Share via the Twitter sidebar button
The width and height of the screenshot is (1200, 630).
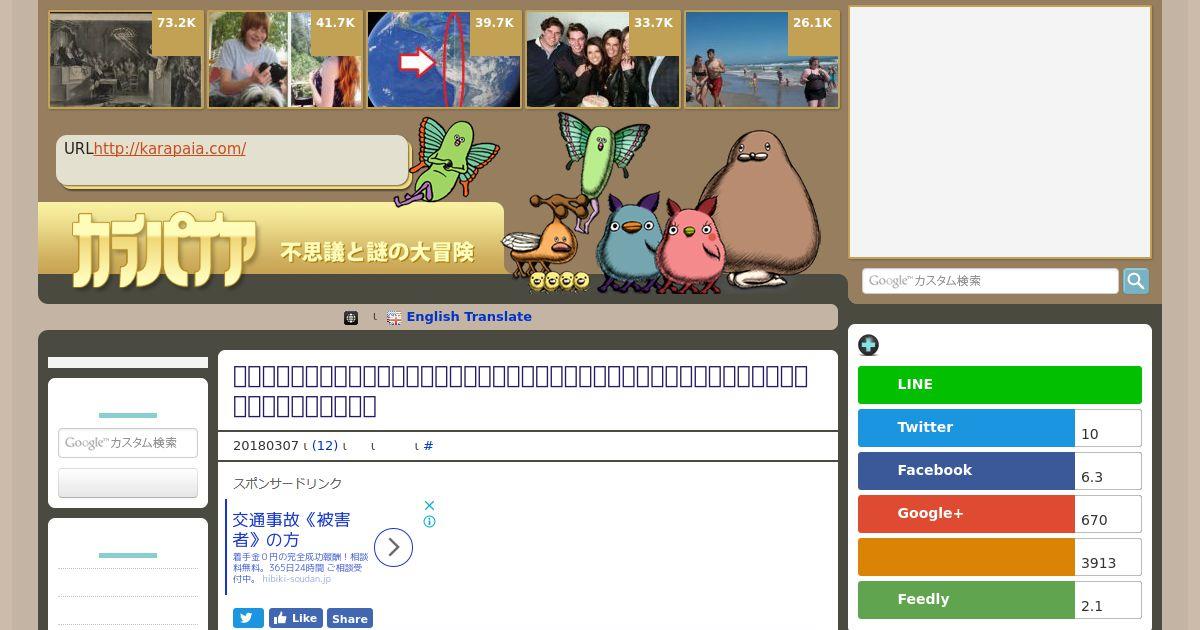coord(966,428)
